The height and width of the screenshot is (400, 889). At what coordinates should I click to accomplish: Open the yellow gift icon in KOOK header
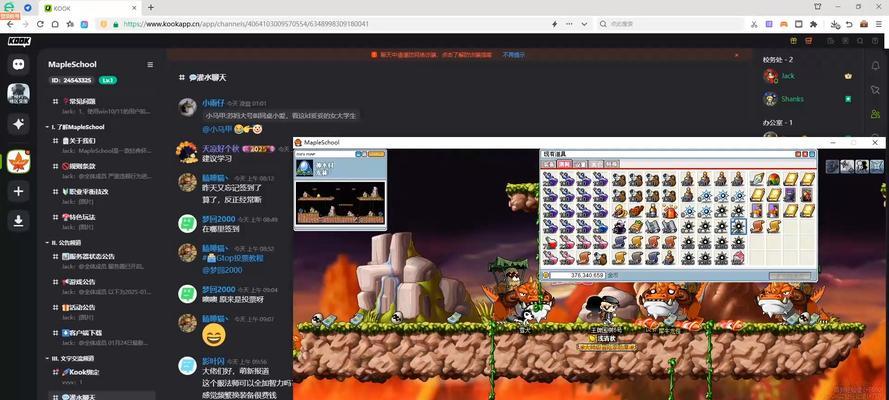pyautogui.click(x=794, y=41)
